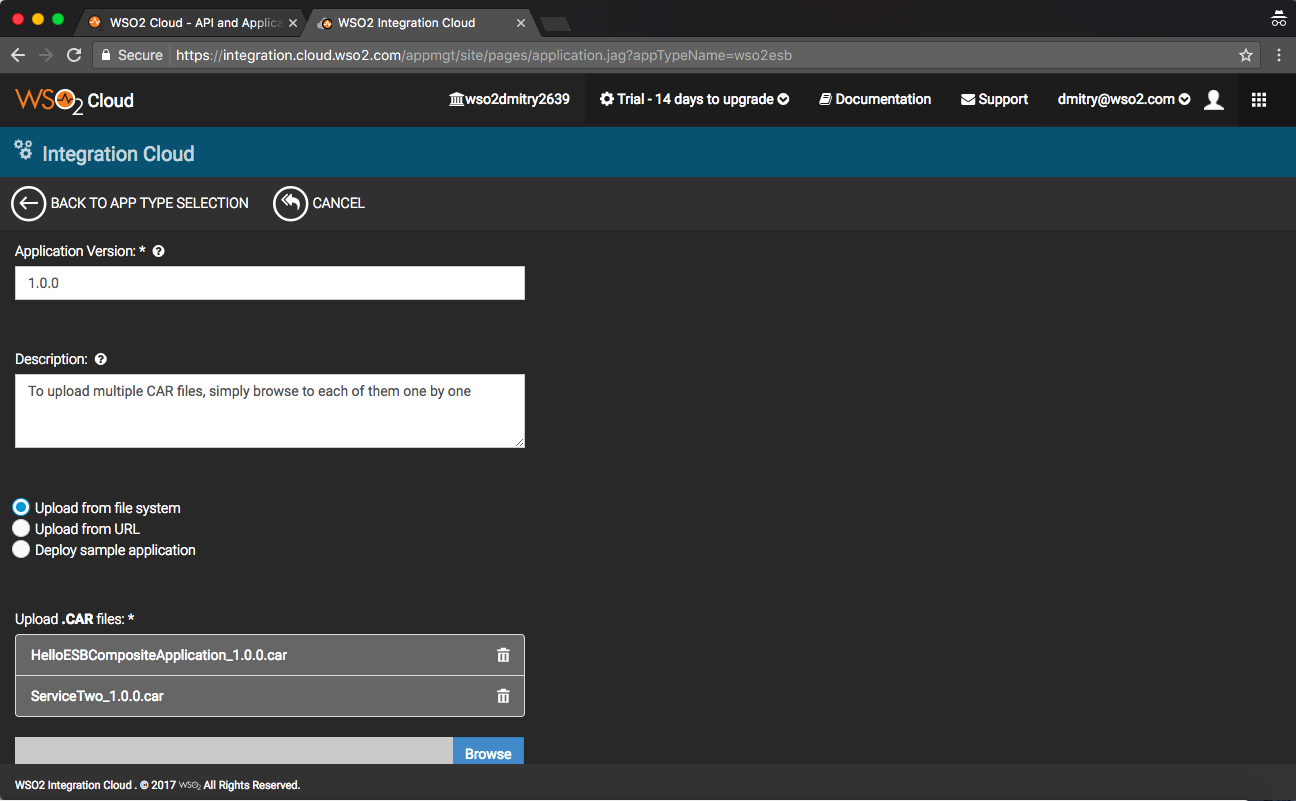Screen dimensions: 1296x801
Task: Open the apps grid icon in header
Action: click(1259, 100)
